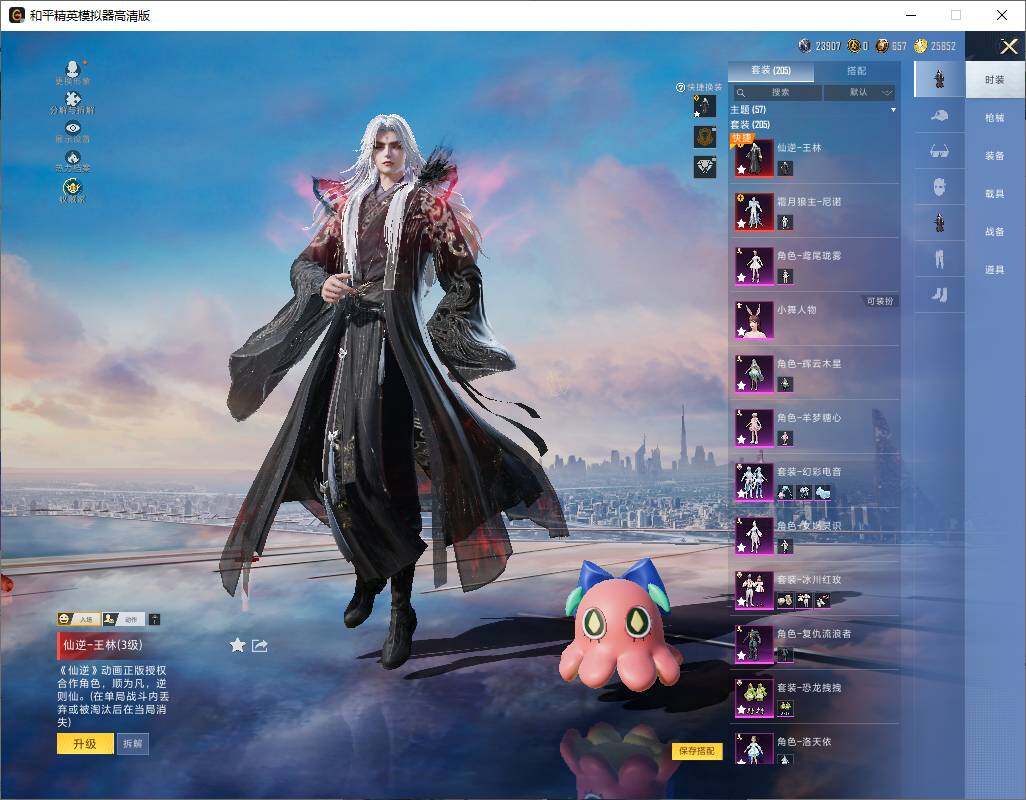Image resolution: width=1026 pixels, height=800 pixels.
Task: Click the second small icon under 套装-冰川红玫
Action: point(804,600)
